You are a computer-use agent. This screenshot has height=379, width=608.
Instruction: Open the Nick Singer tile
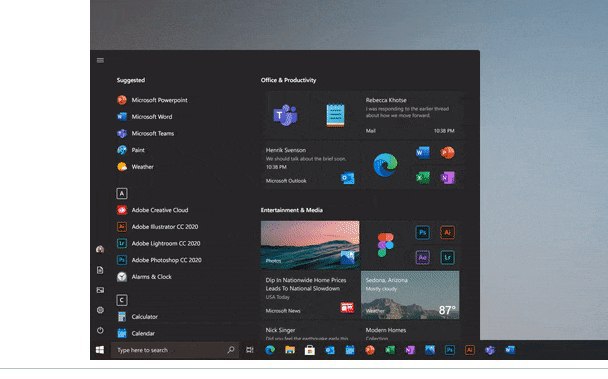[310, 331]
